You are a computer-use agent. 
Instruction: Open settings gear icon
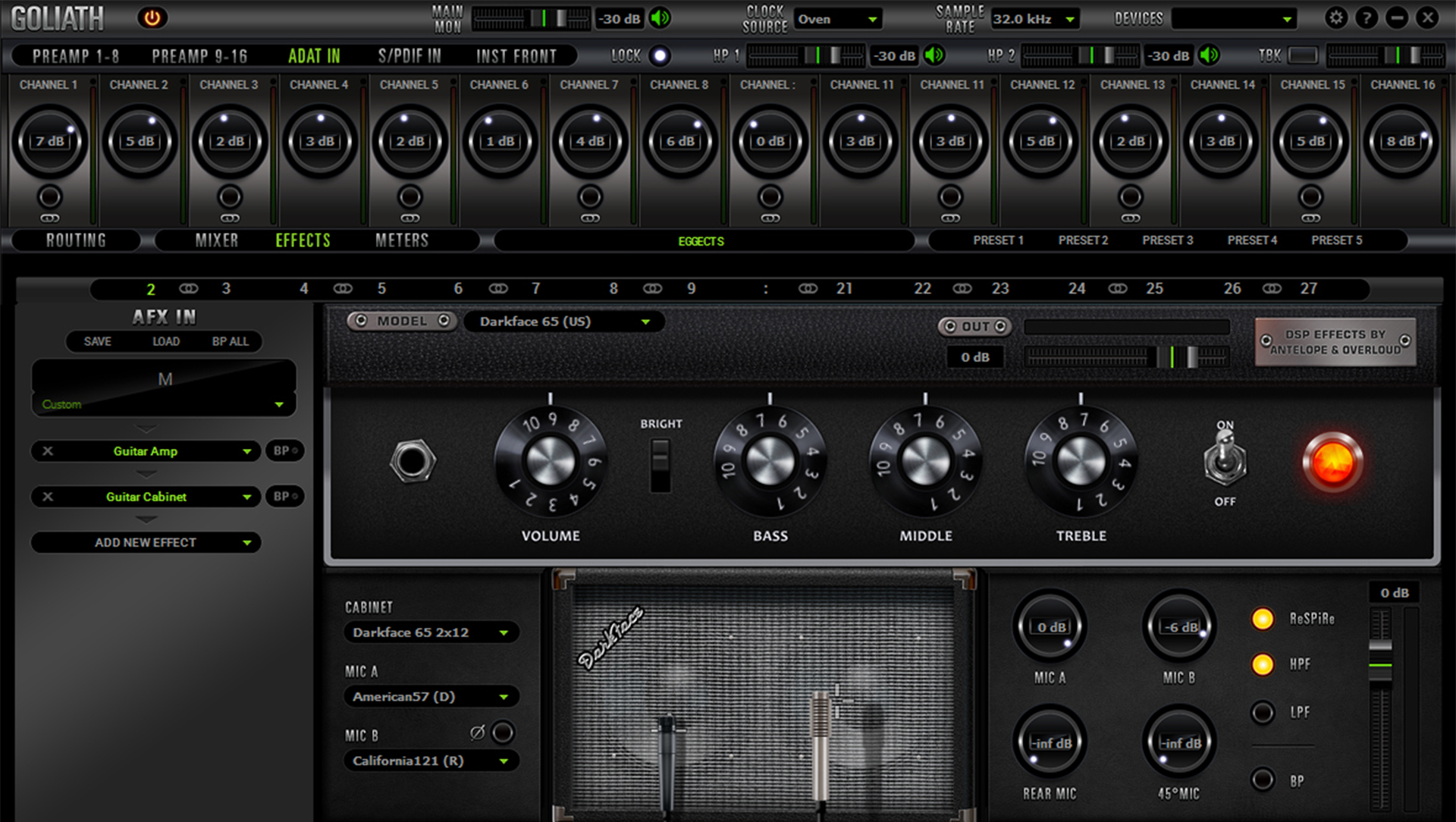(1336, 18)
